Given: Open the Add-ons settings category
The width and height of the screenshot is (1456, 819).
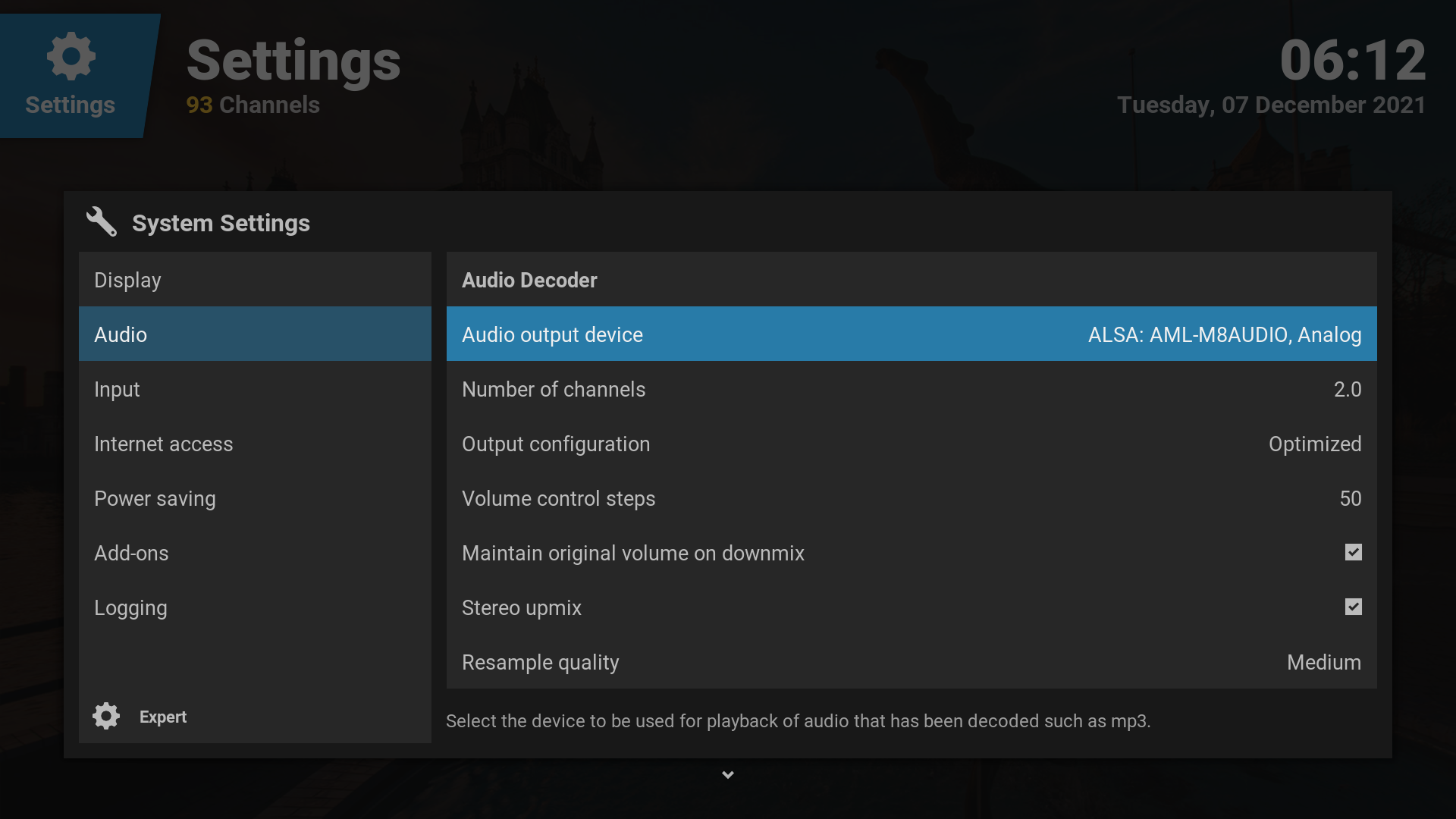Looking at the screenshot, I should [x=255, y=553].
